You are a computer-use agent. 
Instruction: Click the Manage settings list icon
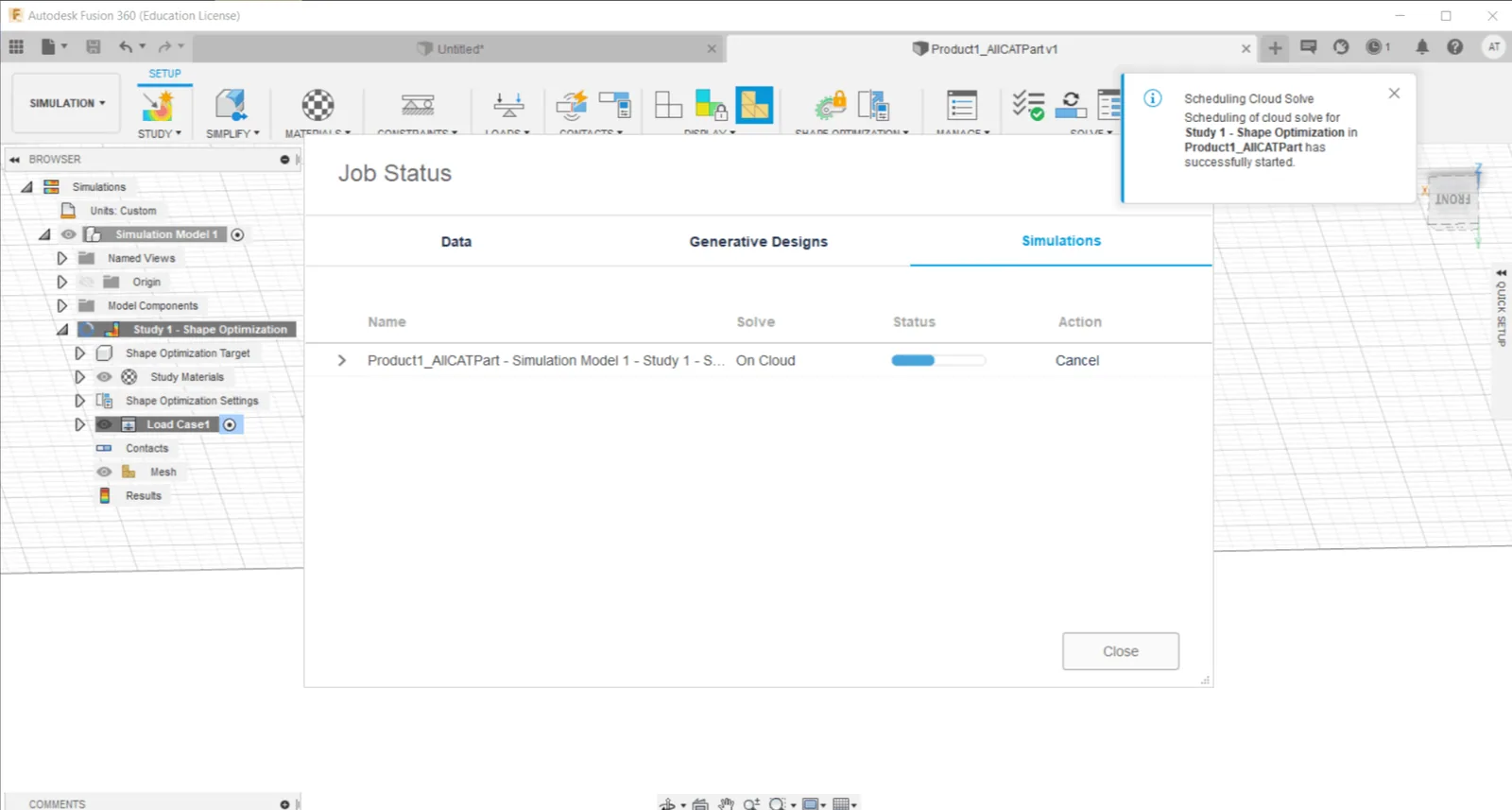pos(962,105)
